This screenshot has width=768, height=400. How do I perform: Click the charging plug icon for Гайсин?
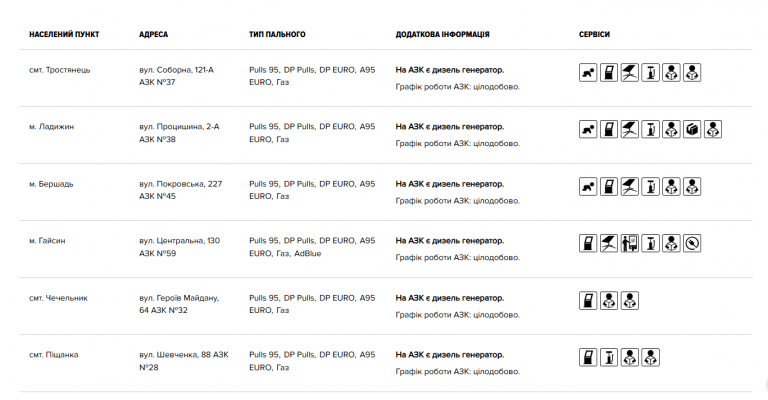click(692, 243)
